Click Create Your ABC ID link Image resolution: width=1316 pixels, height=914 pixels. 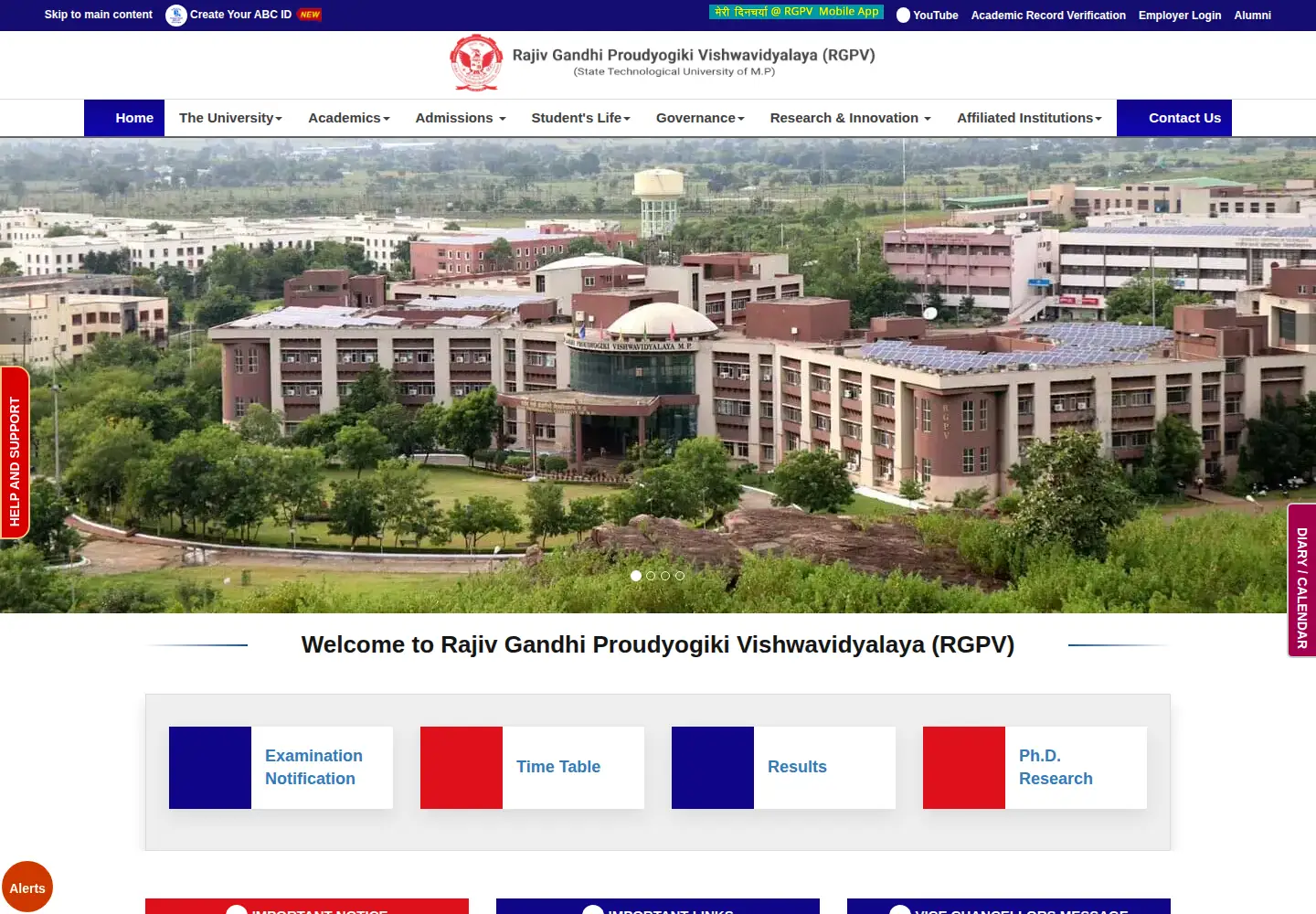(241, 15)
